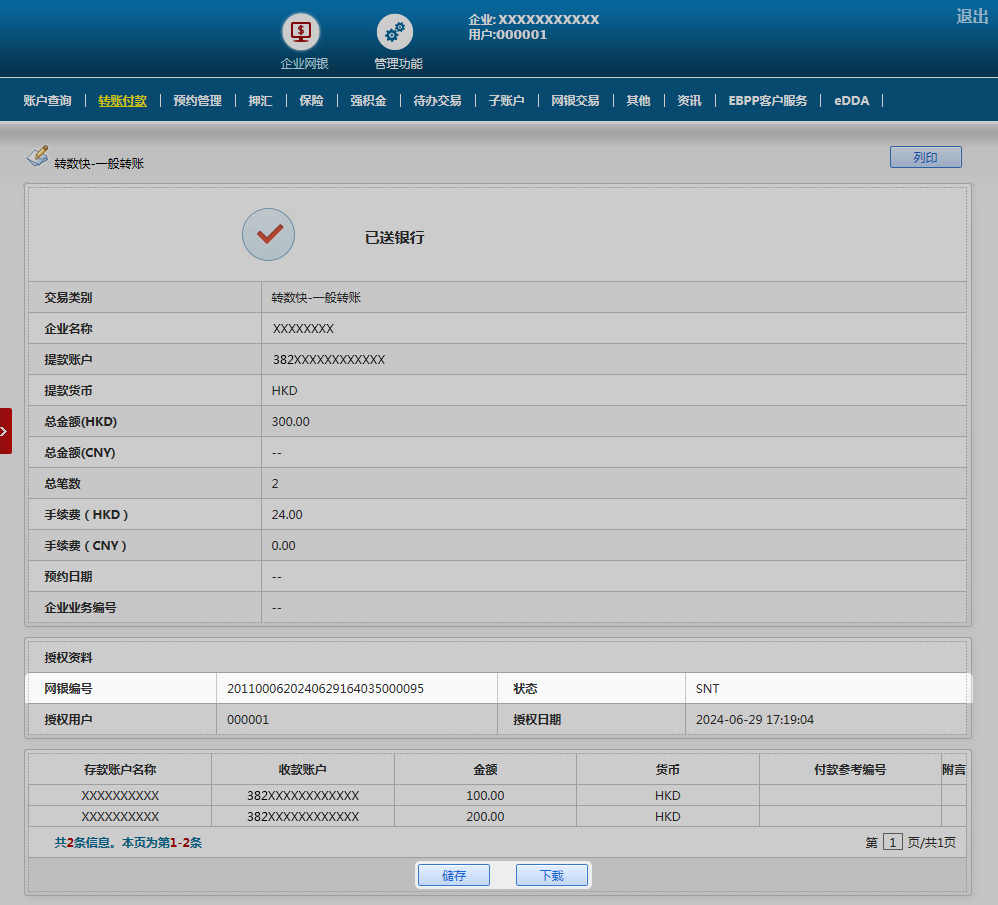Open EBPP客户服务 menu

[767, 101]
